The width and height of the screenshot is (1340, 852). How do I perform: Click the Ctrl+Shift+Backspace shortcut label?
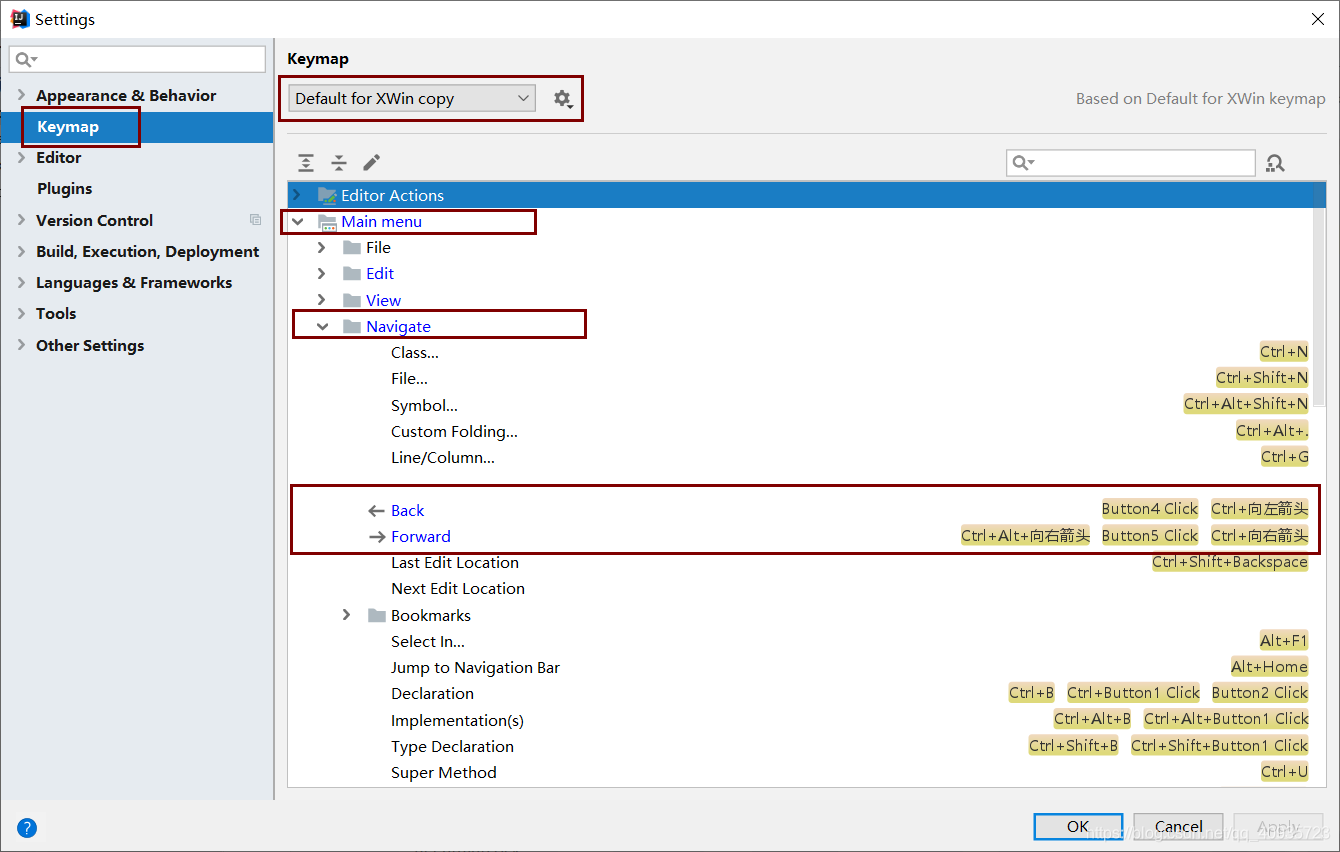(x=1230, y=562)
